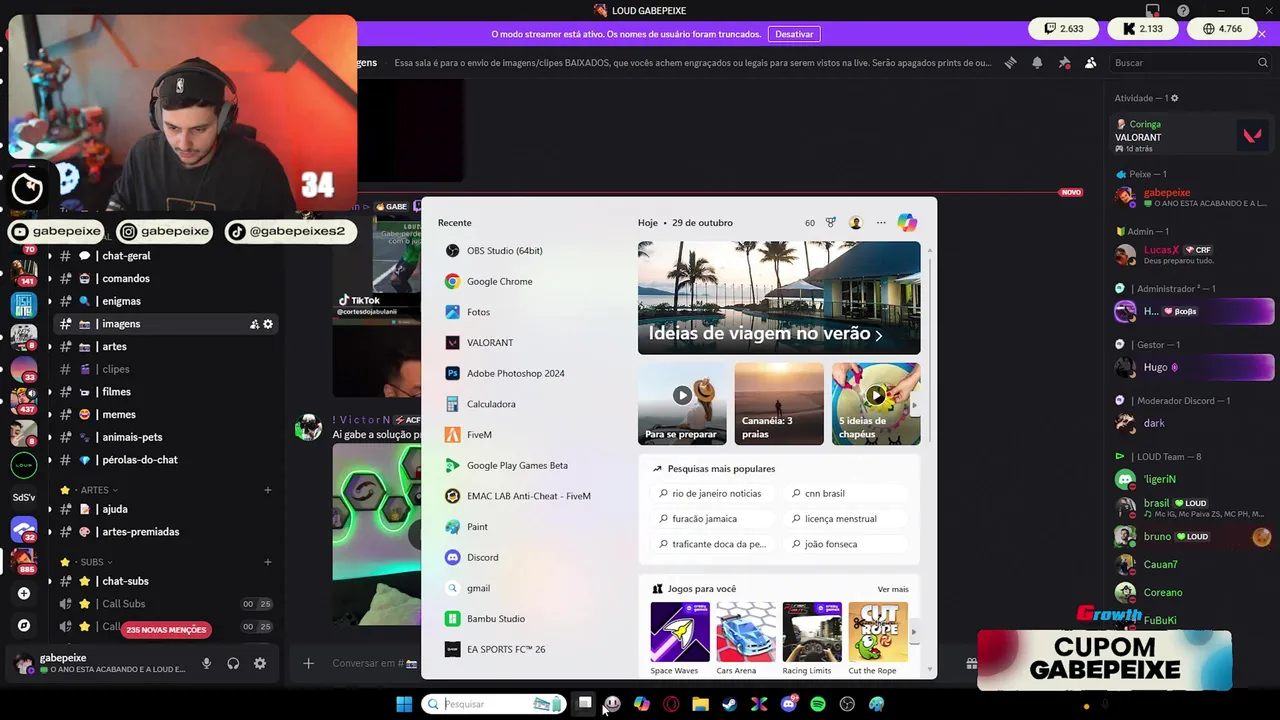Open Ideias de viagem no verão card
Screen dimensions: 1280x720
[779, 298]
